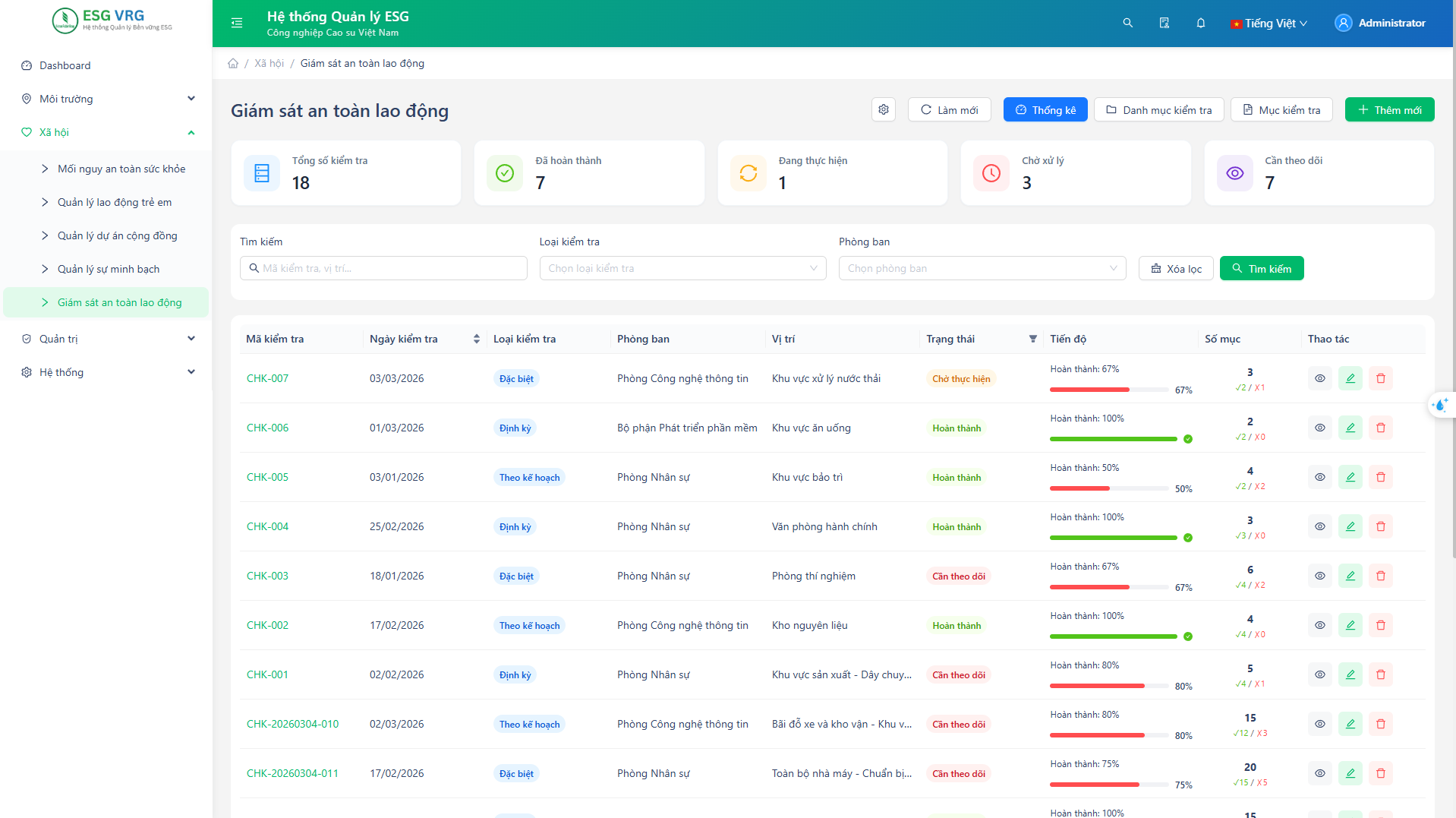Open Quản lý lao động trẻ em
The image size is (1456, 818).
click(106, 202)
